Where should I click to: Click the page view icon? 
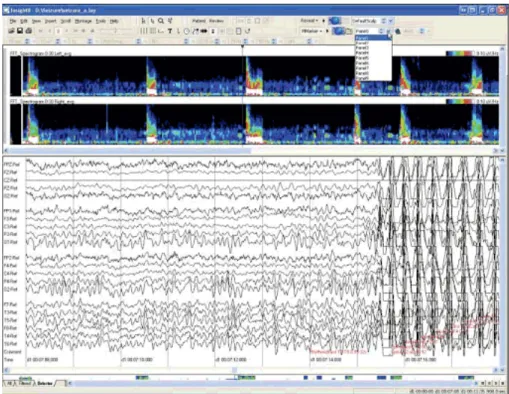click(238, 31)
